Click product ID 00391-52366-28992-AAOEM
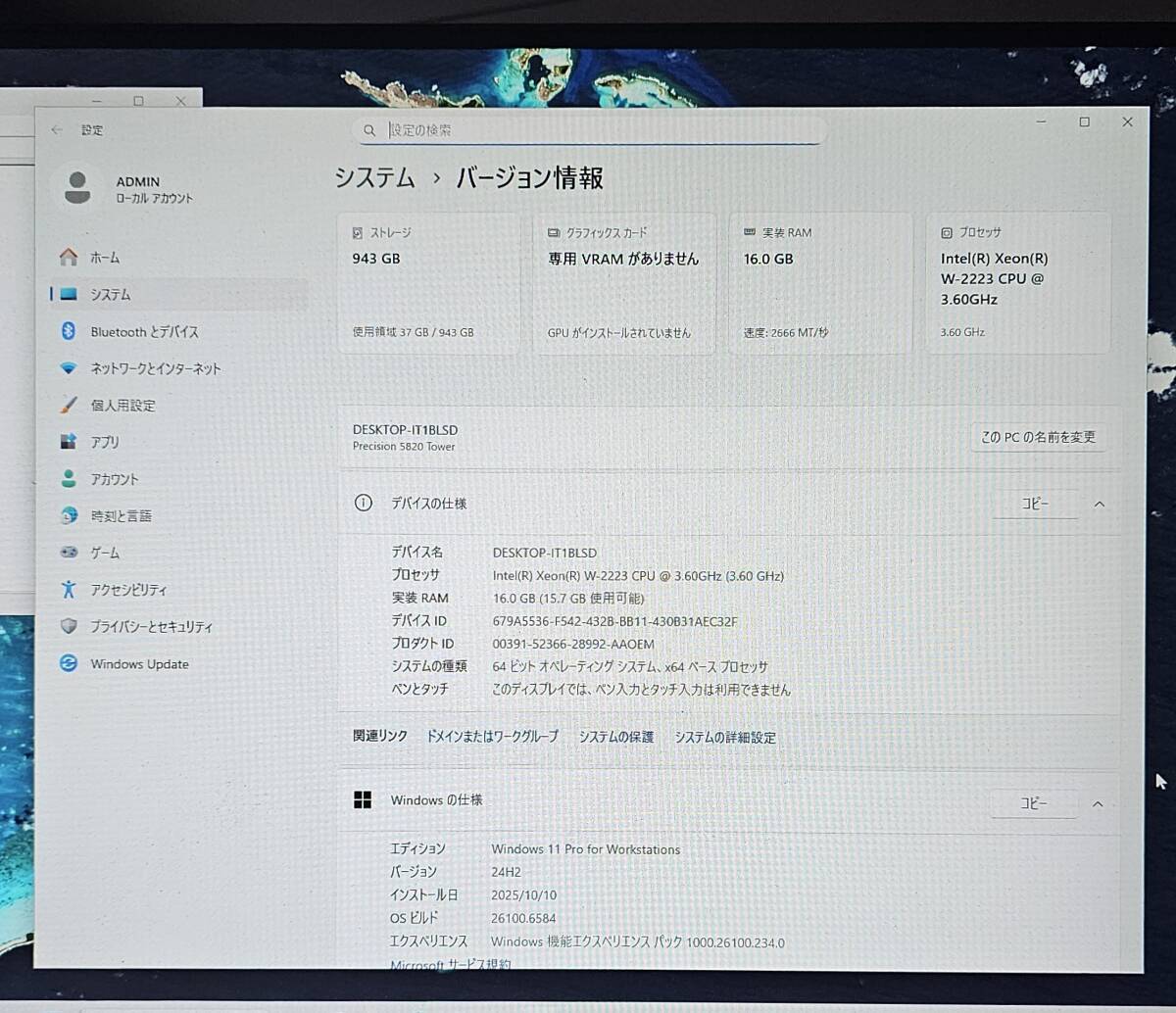This screenshot has width=1176, height=1013. [x=573, y=644]
